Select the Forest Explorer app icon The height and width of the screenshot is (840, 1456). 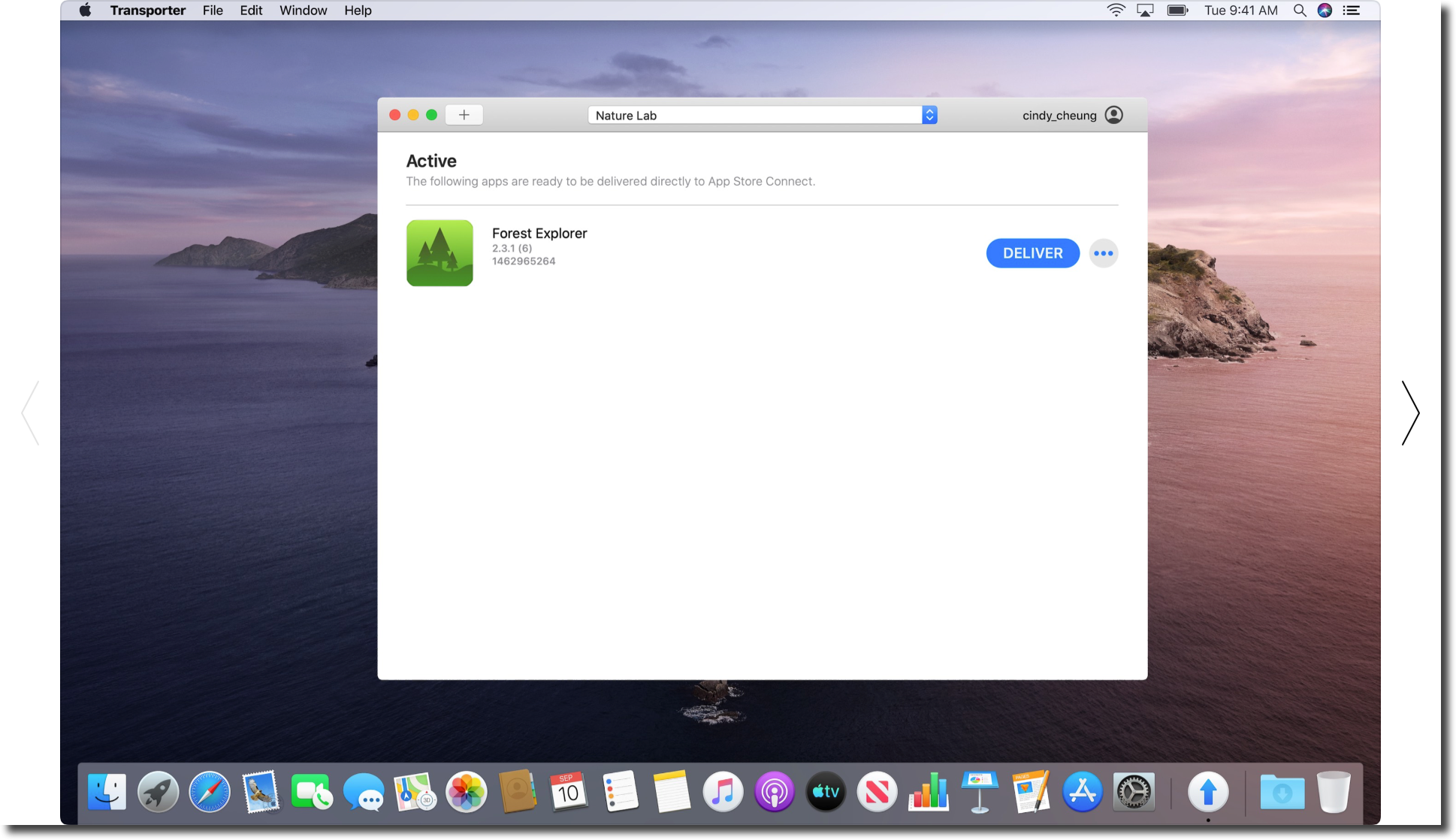tap(440, 252)
